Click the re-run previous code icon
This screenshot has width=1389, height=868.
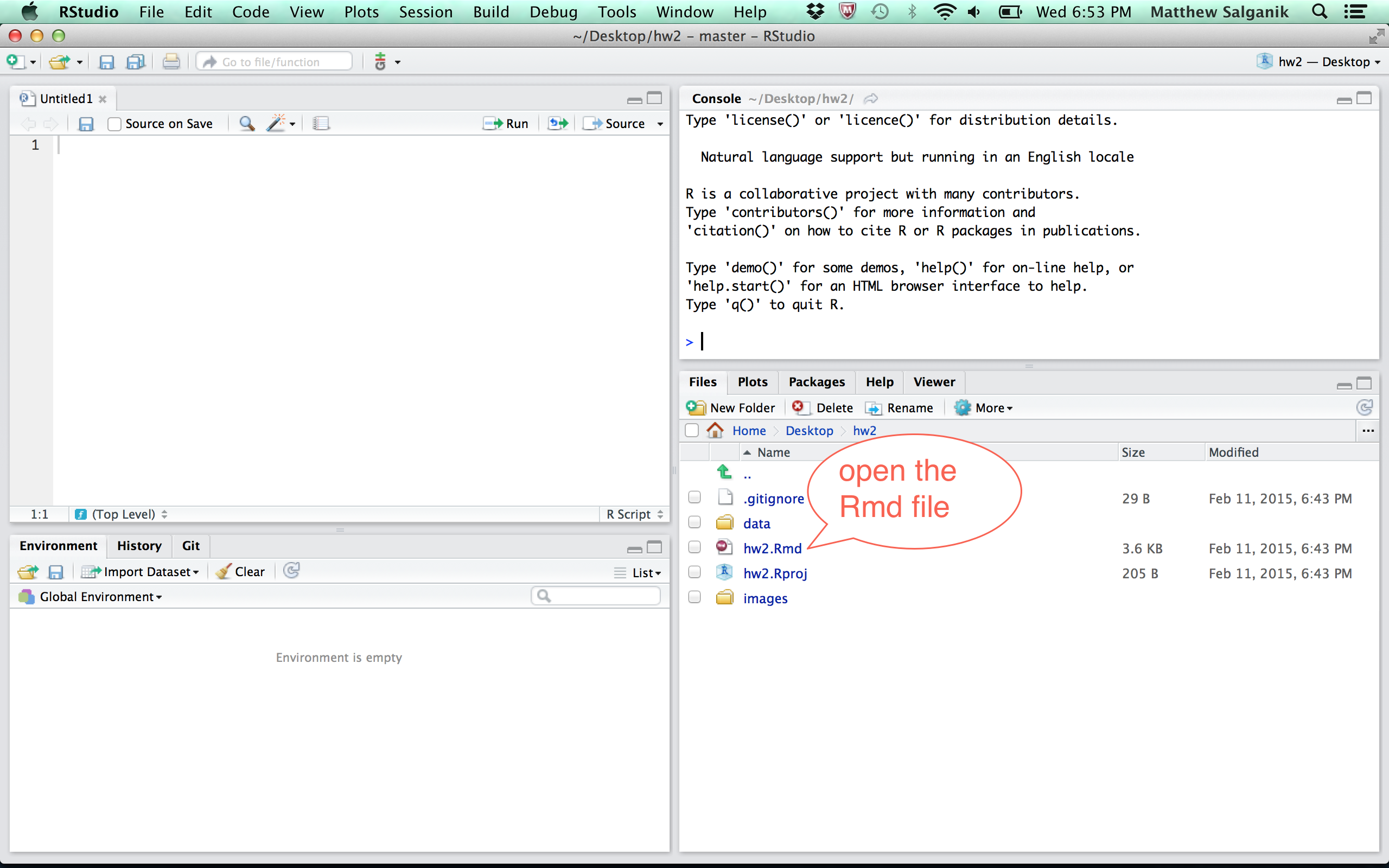tap(557, 124)
